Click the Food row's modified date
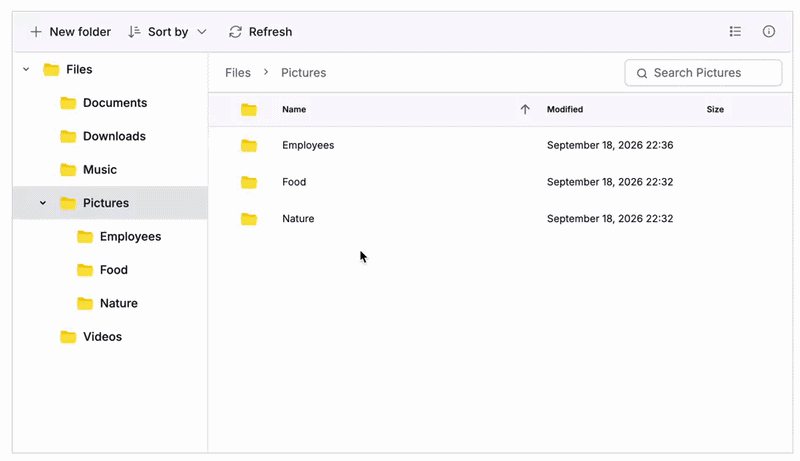This screenshot has height=461, width=800. tap(610, 182)
